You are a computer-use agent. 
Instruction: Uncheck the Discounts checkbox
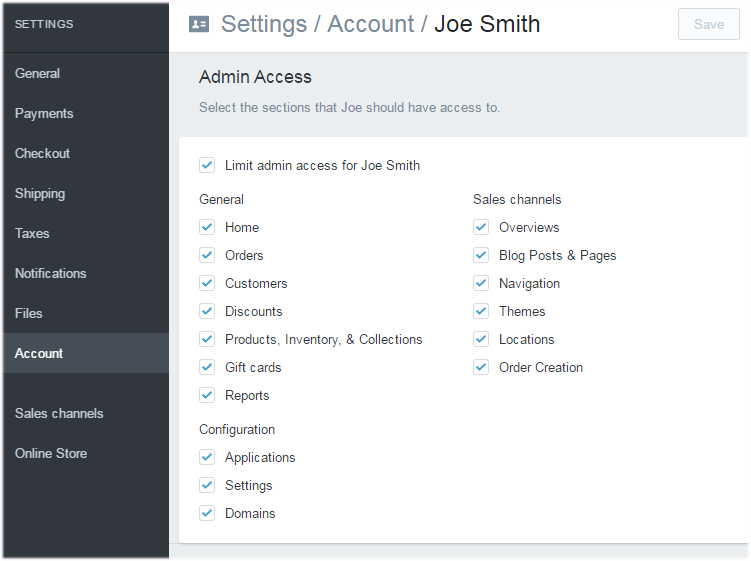click(207, 311)
